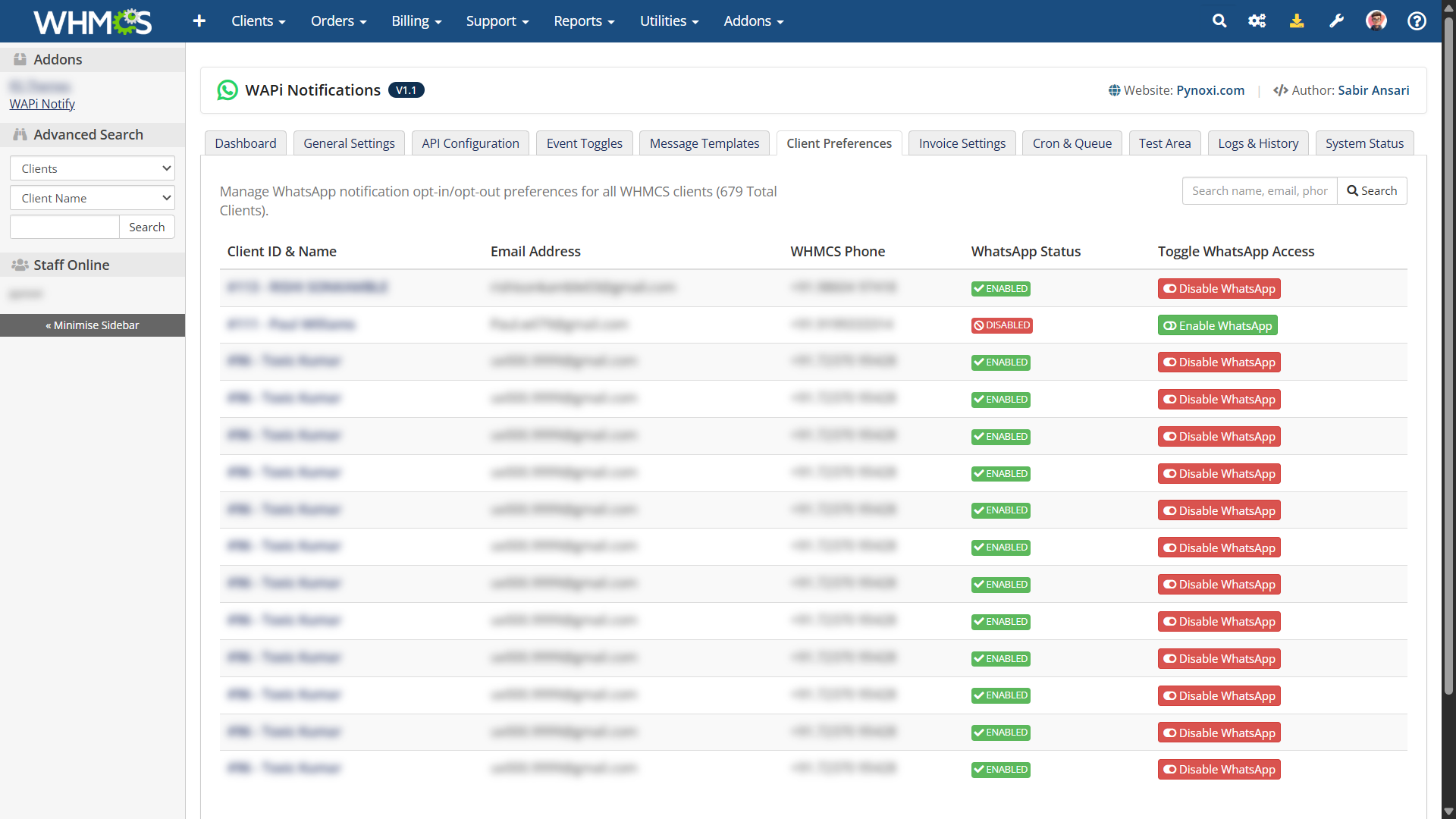Image resolution: width=1456 pixels, height=819 pixels.
Task: Open system settings gears icon
Action: [x=1257, y=21]
